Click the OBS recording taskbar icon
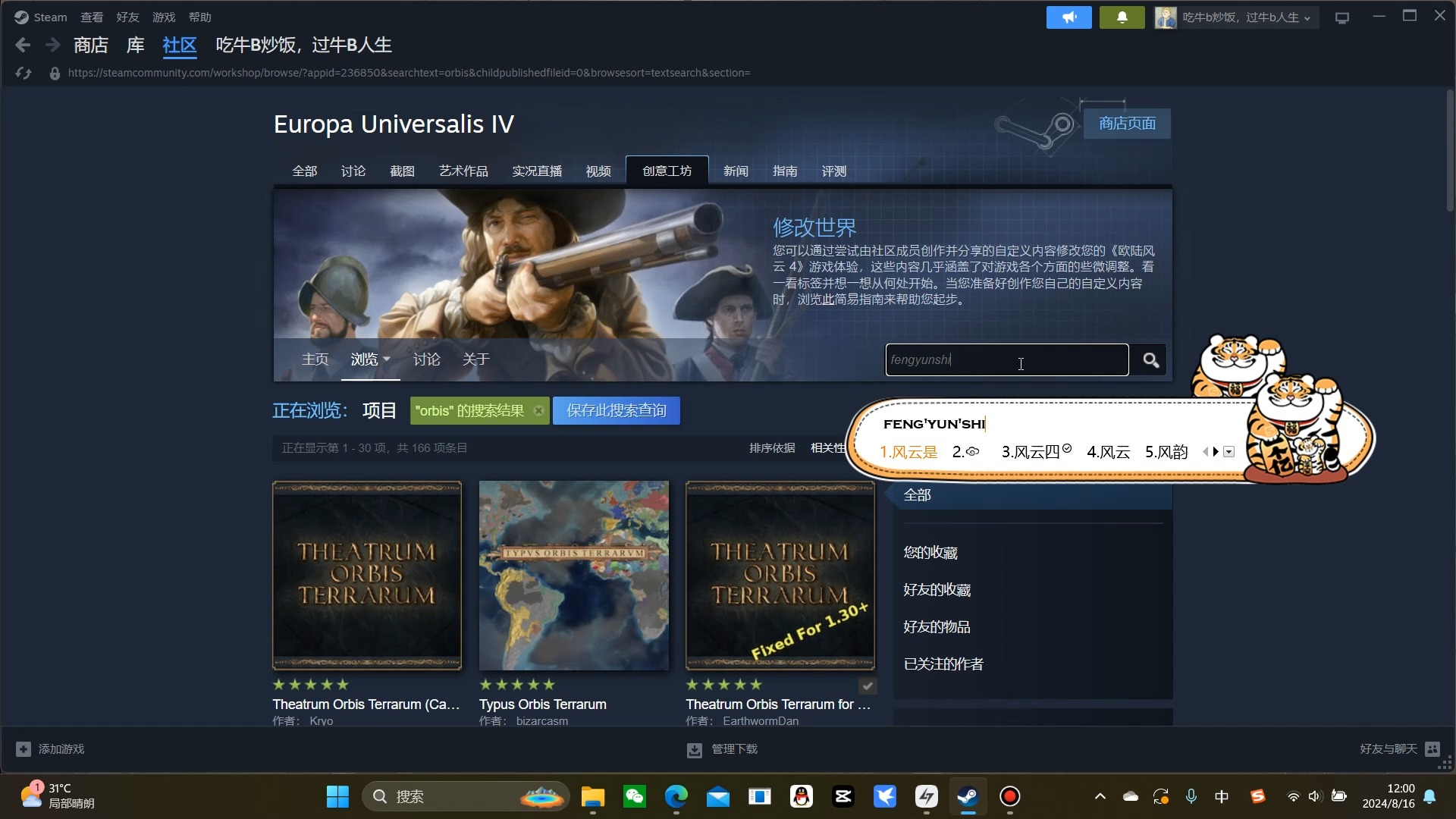This screenshot has width=1456, height=819. (1009, 795)
